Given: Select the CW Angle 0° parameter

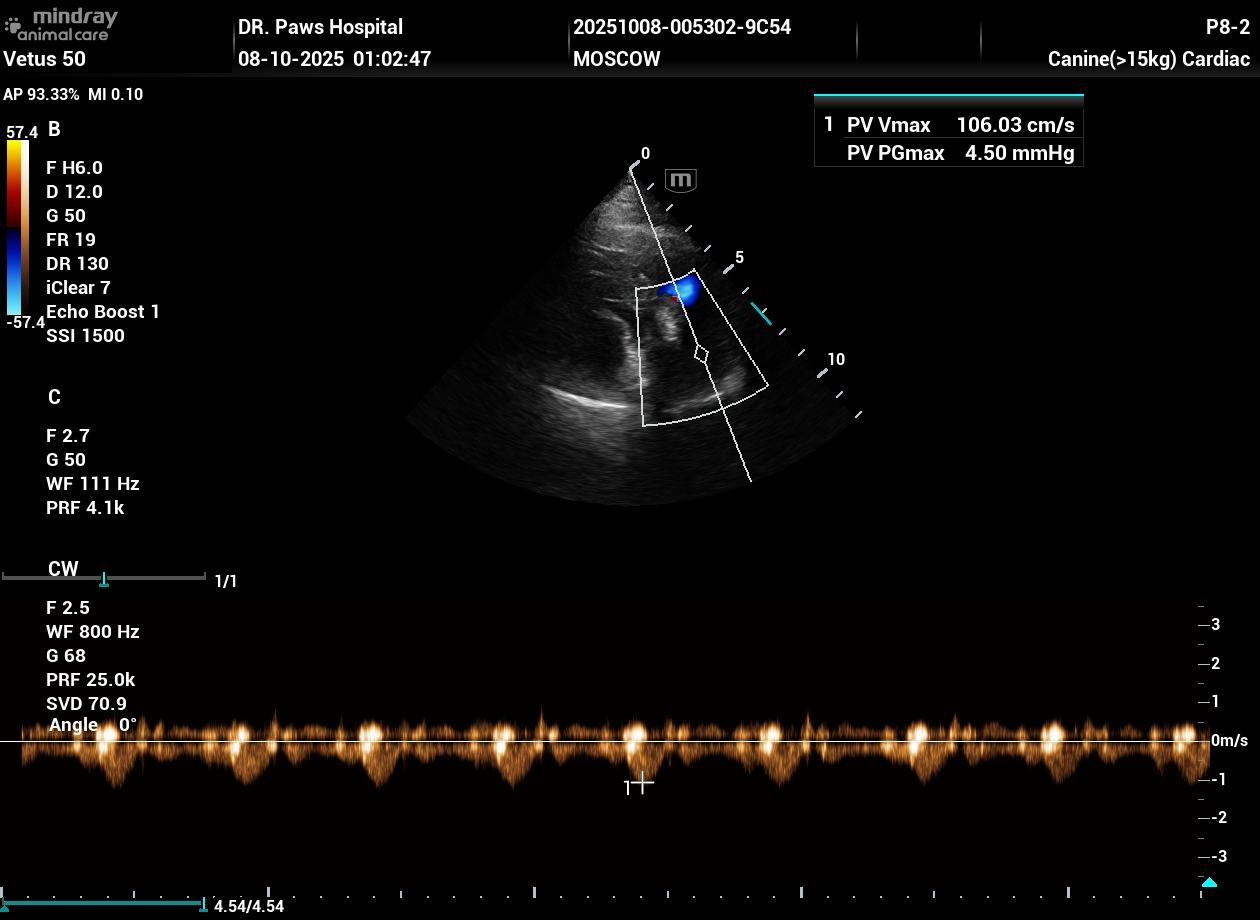Looking at the screenshot, I should pos(93,725).
